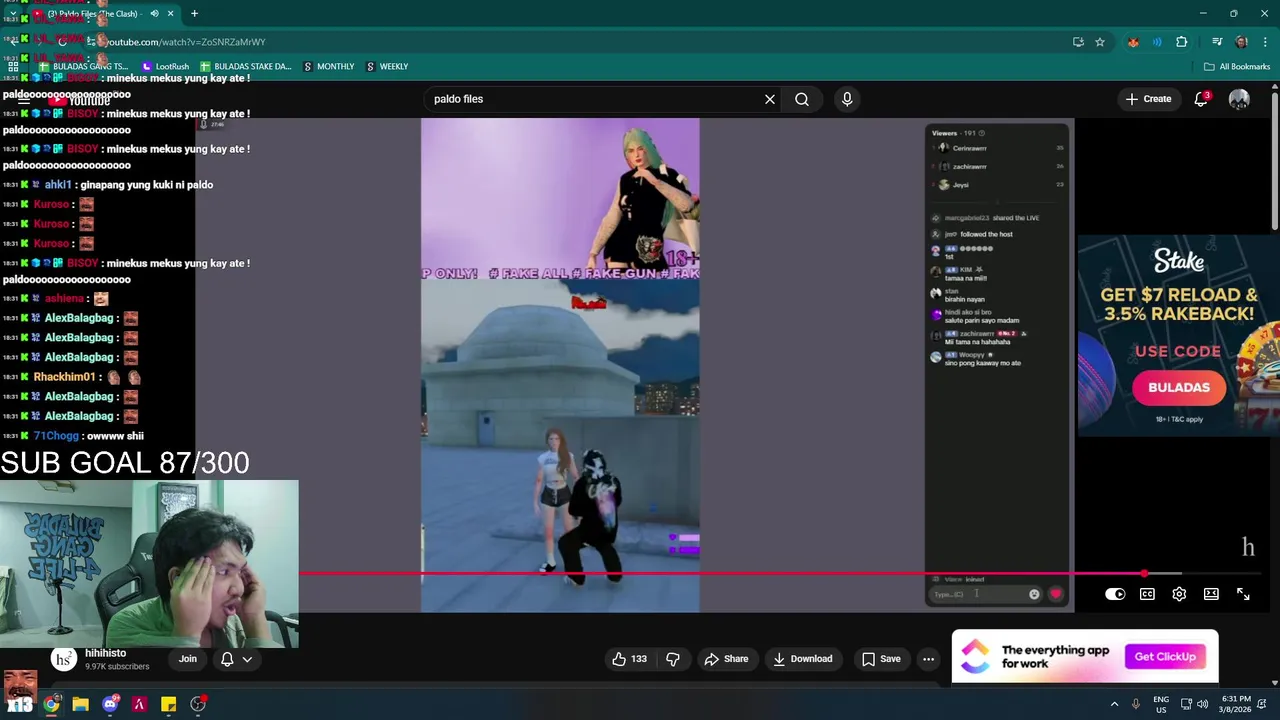
Task: Start voice search with the microphone icon
Action: pos(847,99)
